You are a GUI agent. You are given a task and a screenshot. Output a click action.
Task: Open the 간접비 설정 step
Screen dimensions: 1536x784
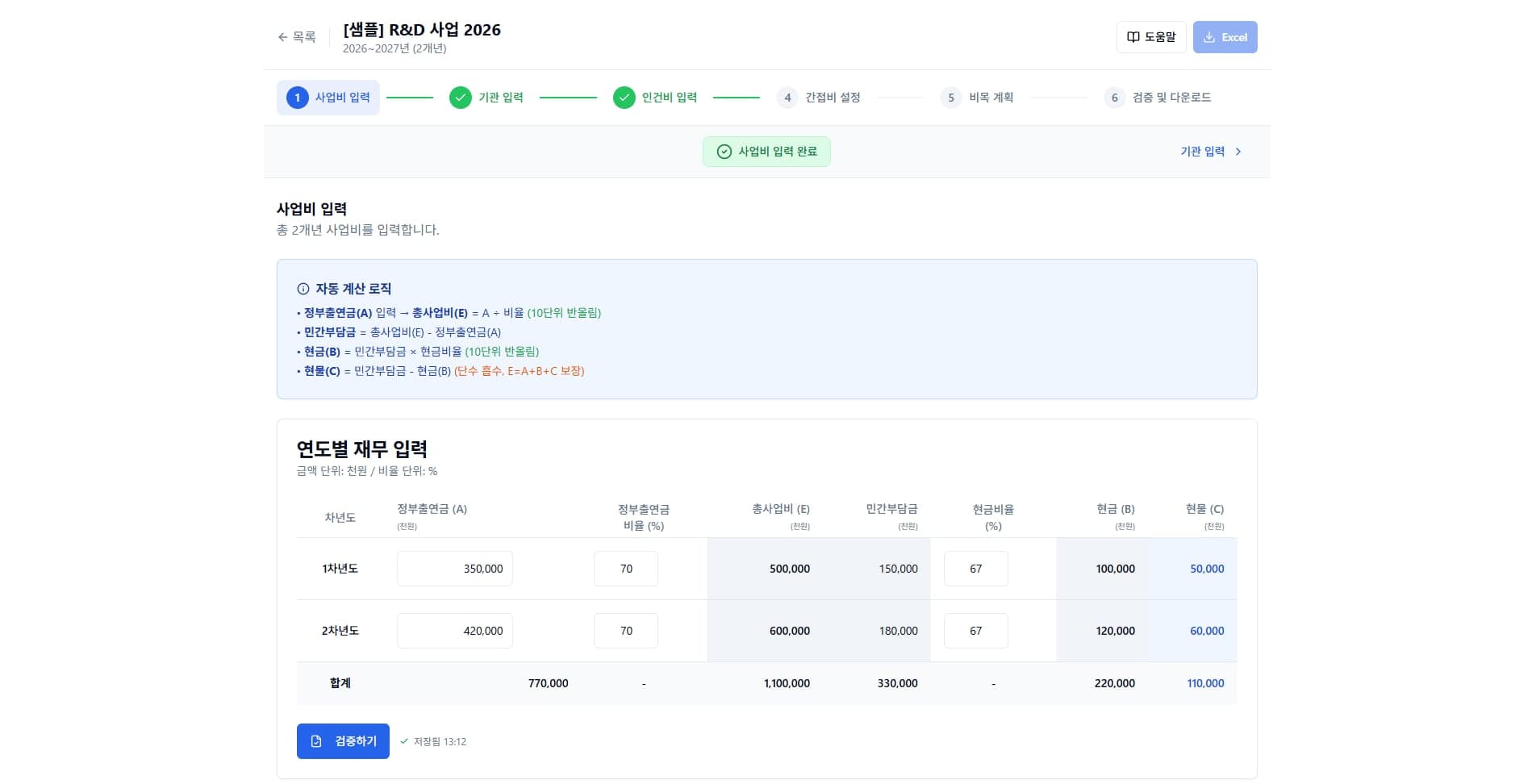tap(819, 98)
